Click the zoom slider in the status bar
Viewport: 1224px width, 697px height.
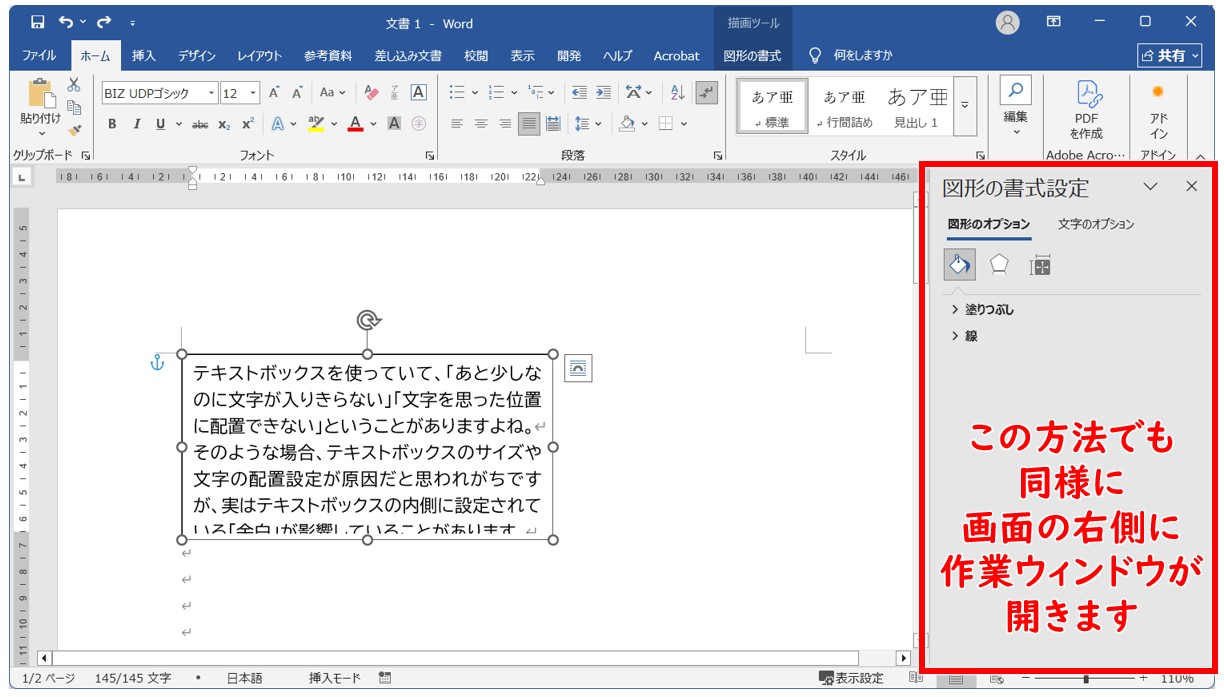pyautogui.click(x=1086, y=678)
